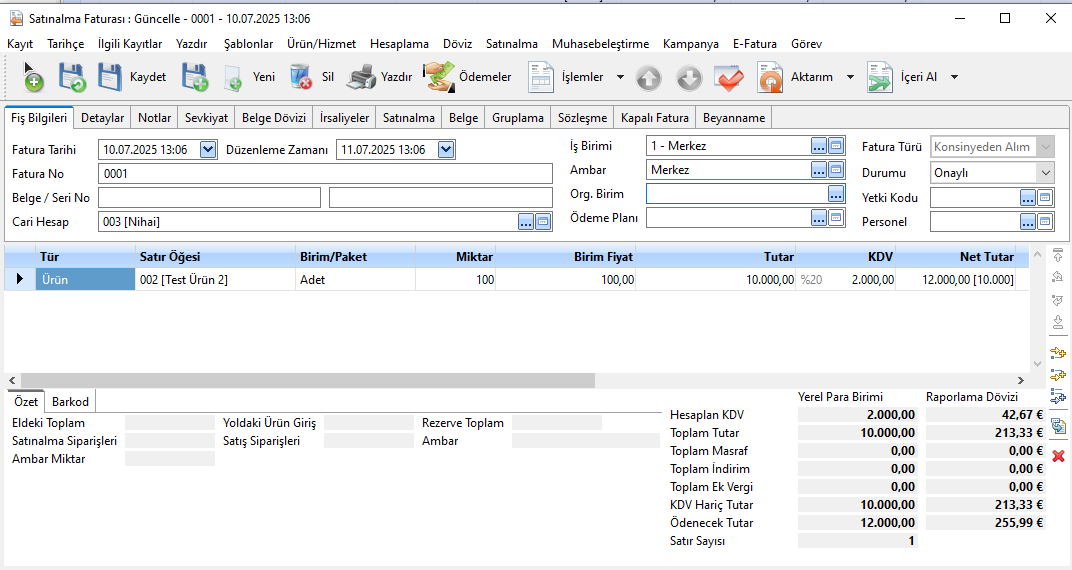Click the red X icon in right sidebar

click(x=1058, y=456)
